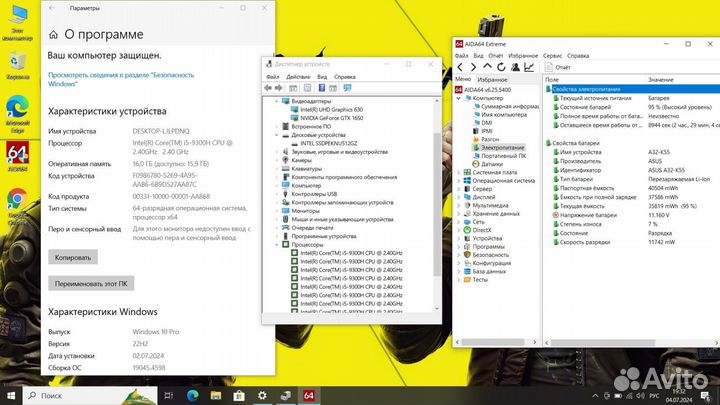Screen dimensions: 720x405
Task: Click AIDA64 back navigation arrow
Action: click(460, 67)
